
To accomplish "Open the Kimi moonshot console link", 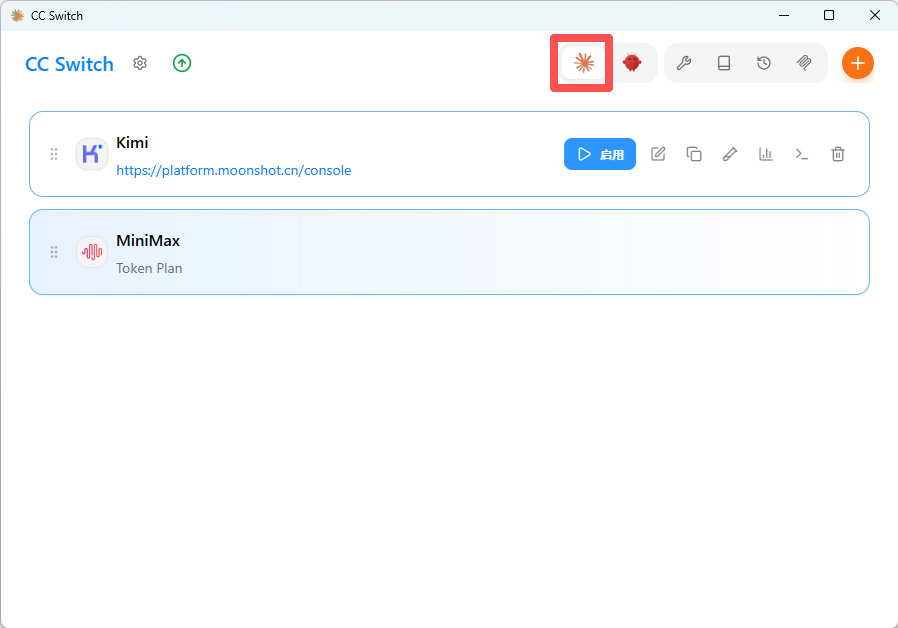I will (x=233, y=170).
